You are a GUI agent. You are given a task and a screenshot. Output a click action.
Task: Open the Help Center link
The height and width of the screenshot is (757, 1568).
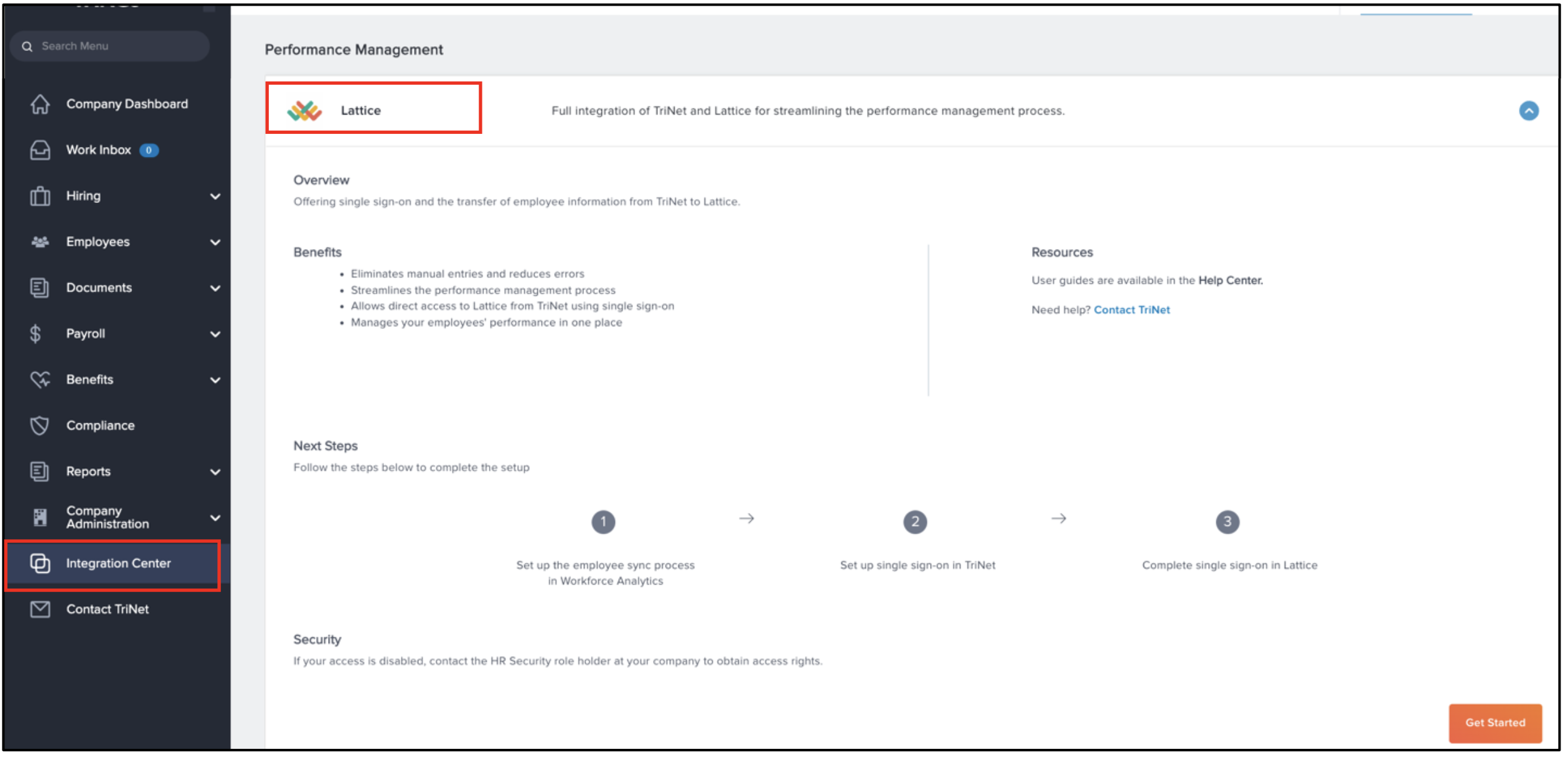[1232, 281]
